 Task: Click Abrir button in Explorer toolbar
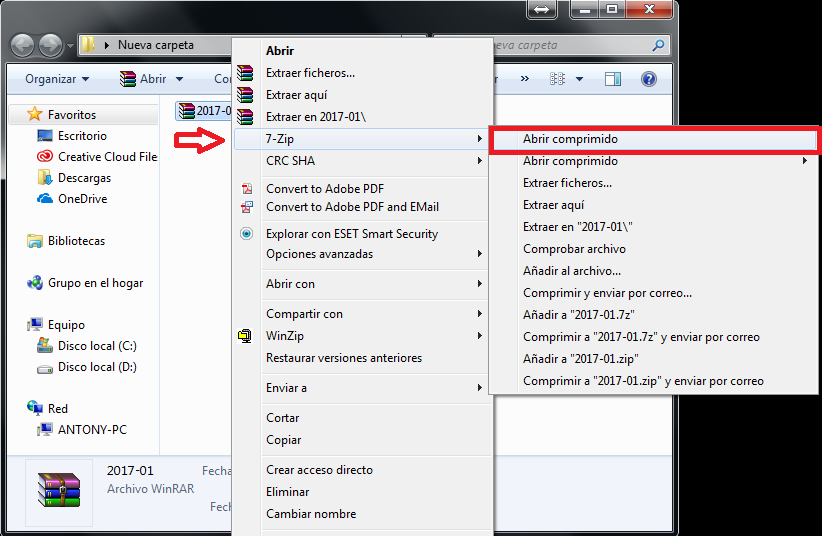(143, 79)
